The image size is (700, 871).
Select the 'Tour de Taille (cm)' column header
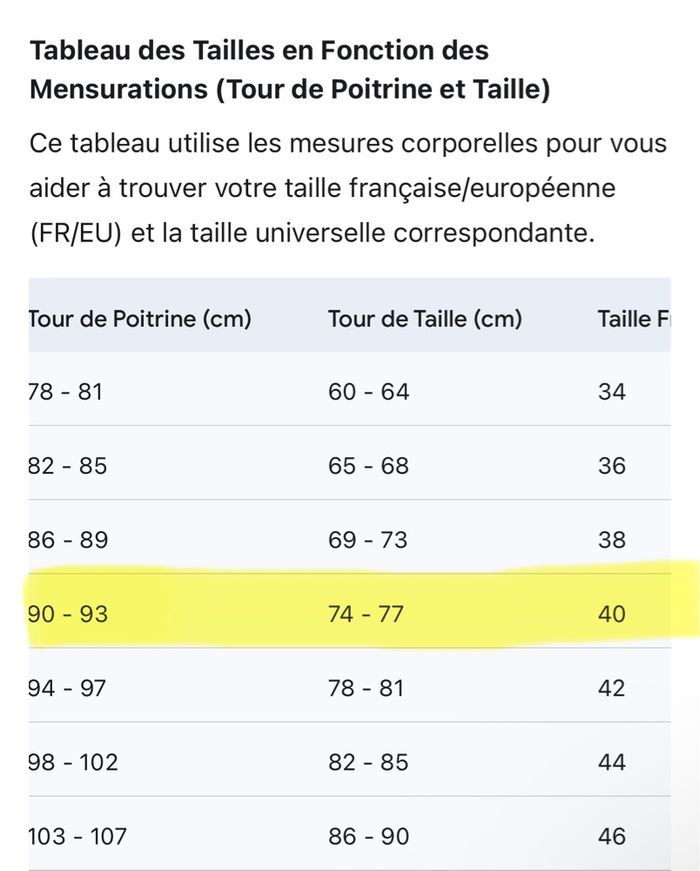tap(425, 319)
